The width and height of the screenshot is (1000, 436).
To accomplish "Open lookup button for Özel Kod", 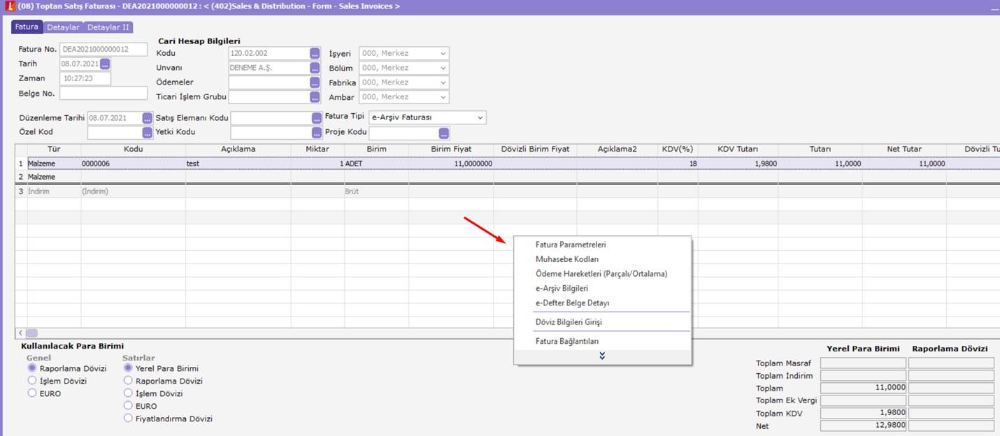I will (147, 133).
